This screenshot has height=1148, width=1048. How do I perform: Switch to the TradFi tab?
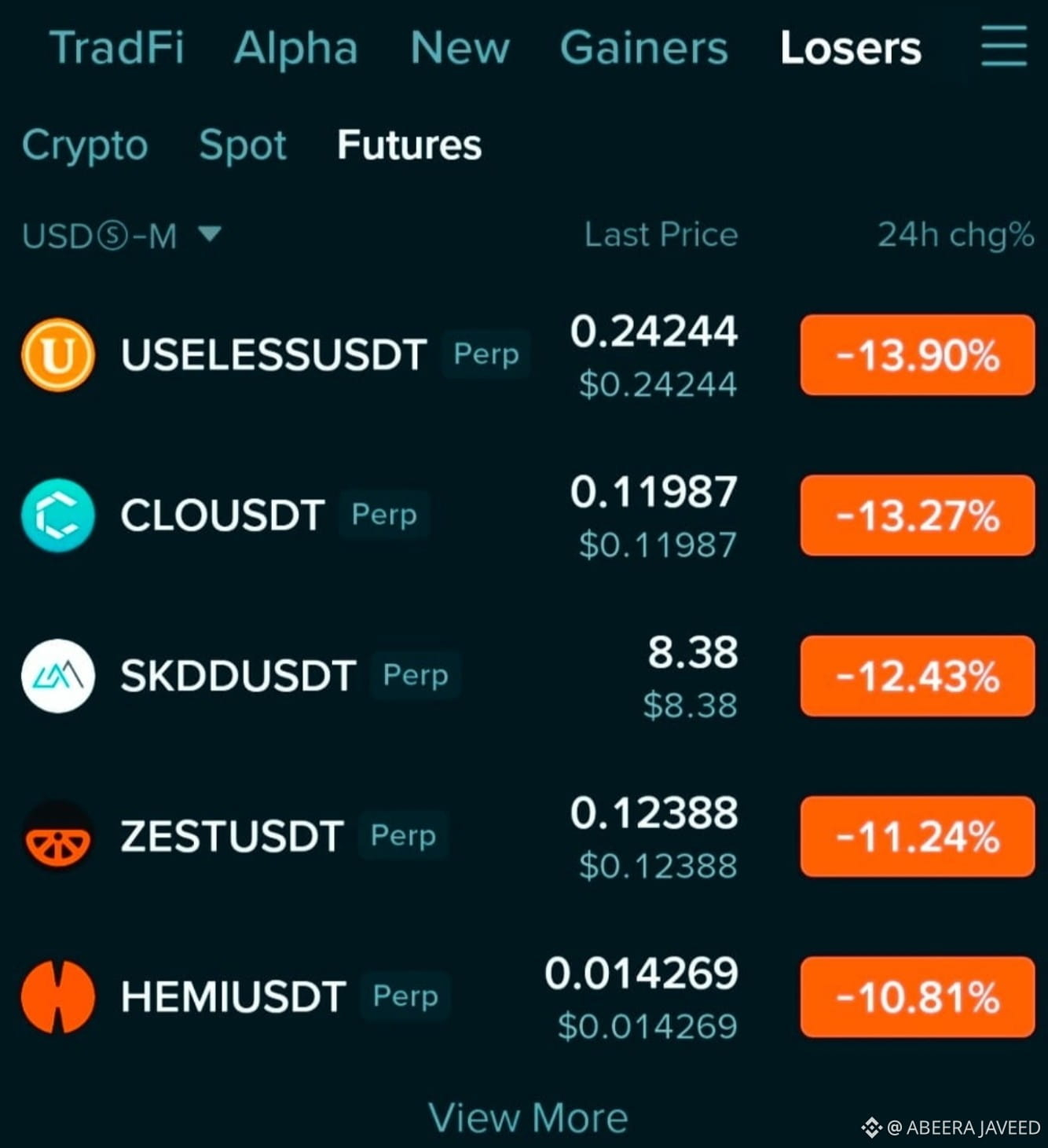coord(117,47)
